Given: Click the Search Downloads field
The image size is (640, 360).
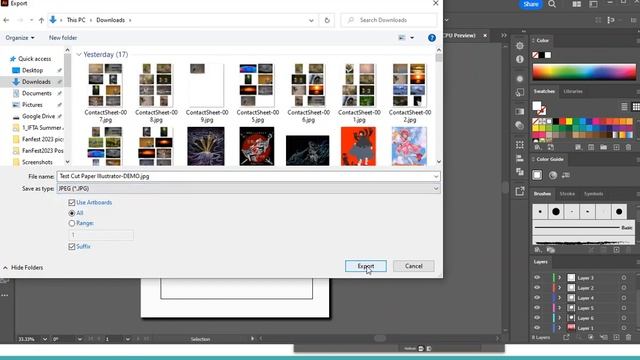Looking at the screenshot, I should coord(389,20).
